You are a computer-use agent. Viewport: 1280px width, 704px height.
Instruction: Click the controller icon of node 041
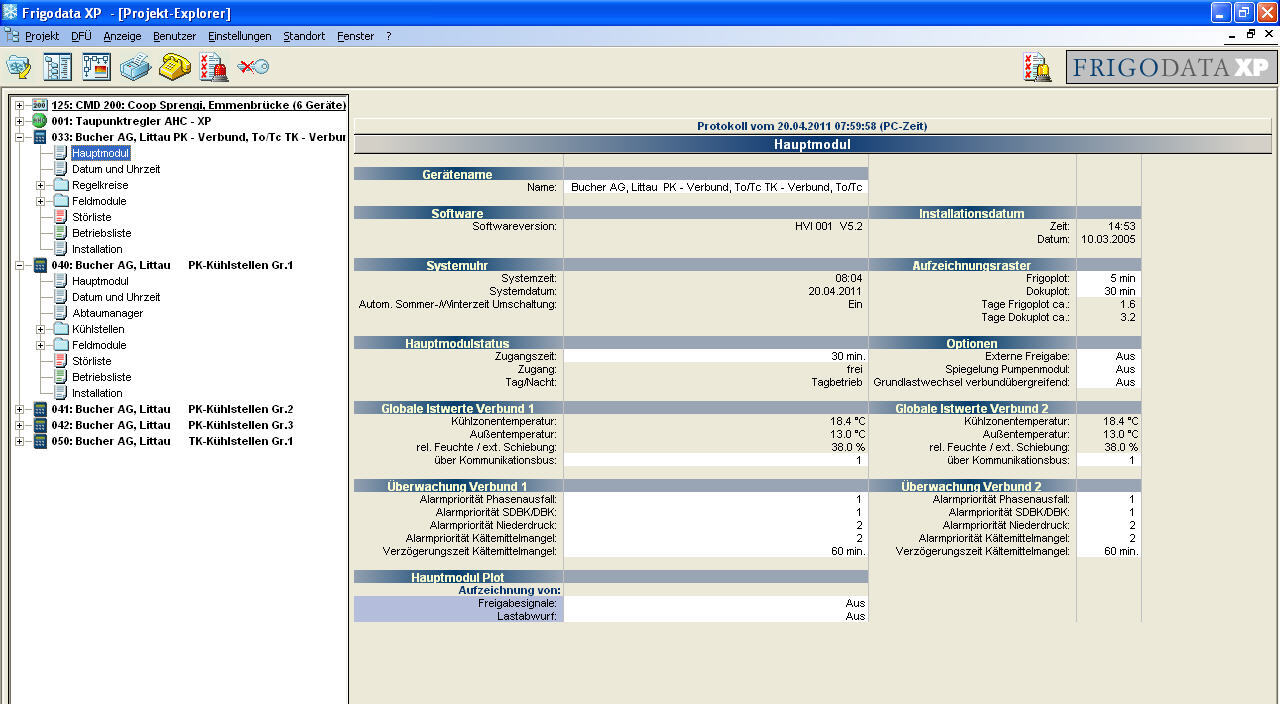40,409
